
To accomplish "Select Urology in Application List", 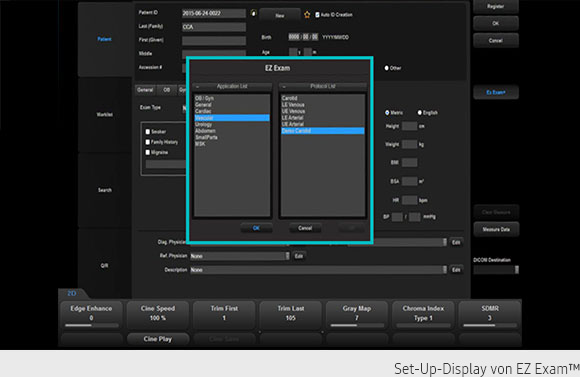I will coord(232,125).
